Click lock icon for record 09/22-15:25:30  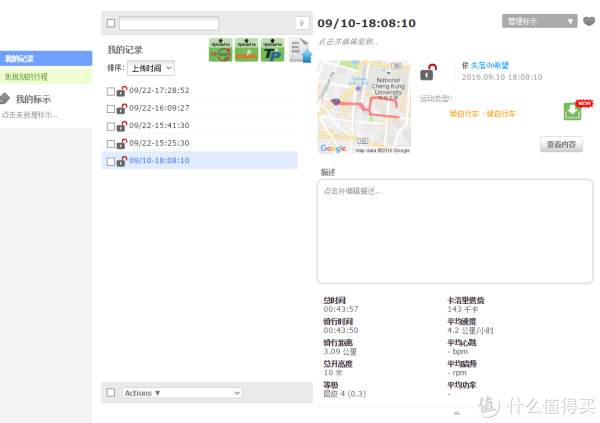(x=122, y=144)
